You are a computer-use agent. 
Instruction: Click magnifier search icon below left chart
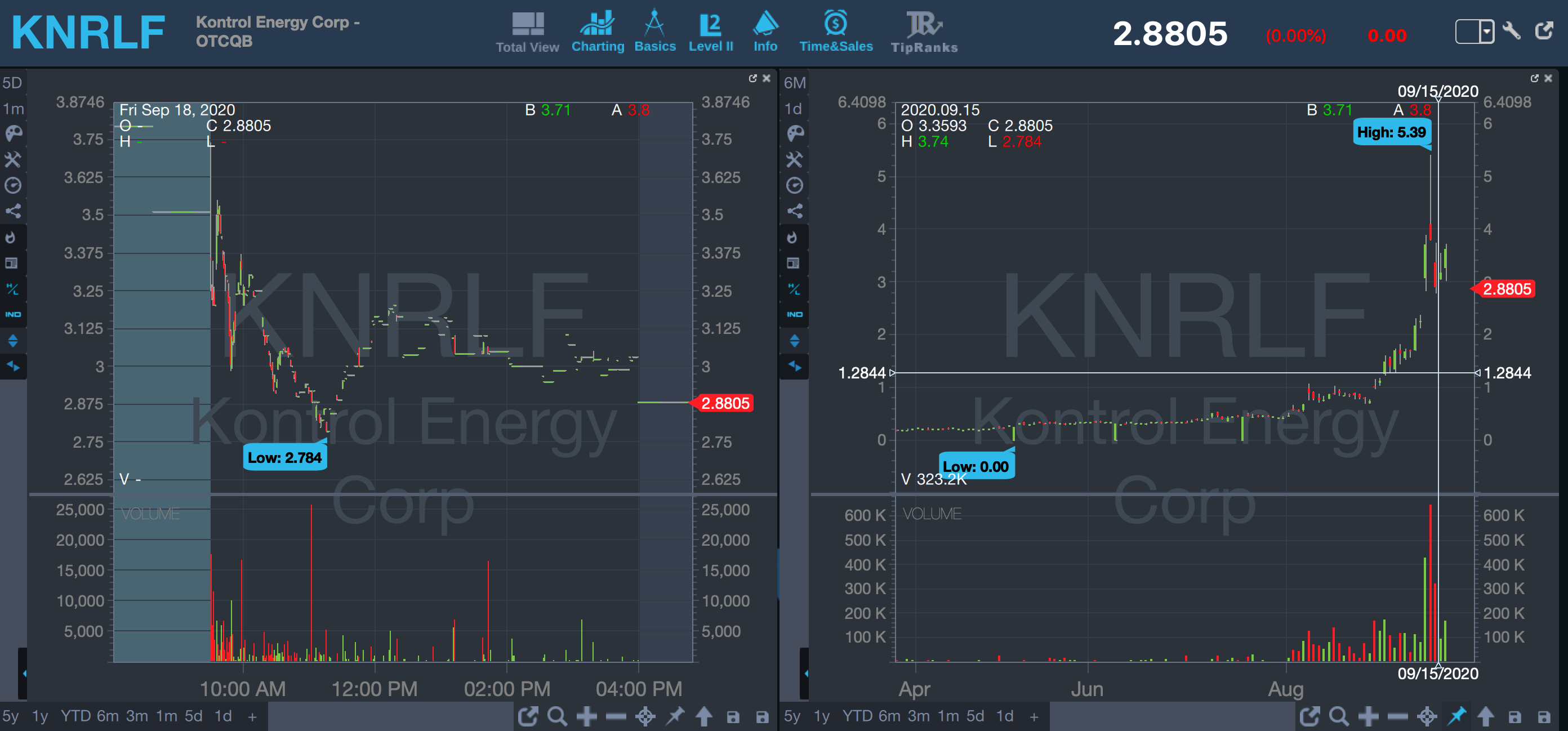[557, 716]
